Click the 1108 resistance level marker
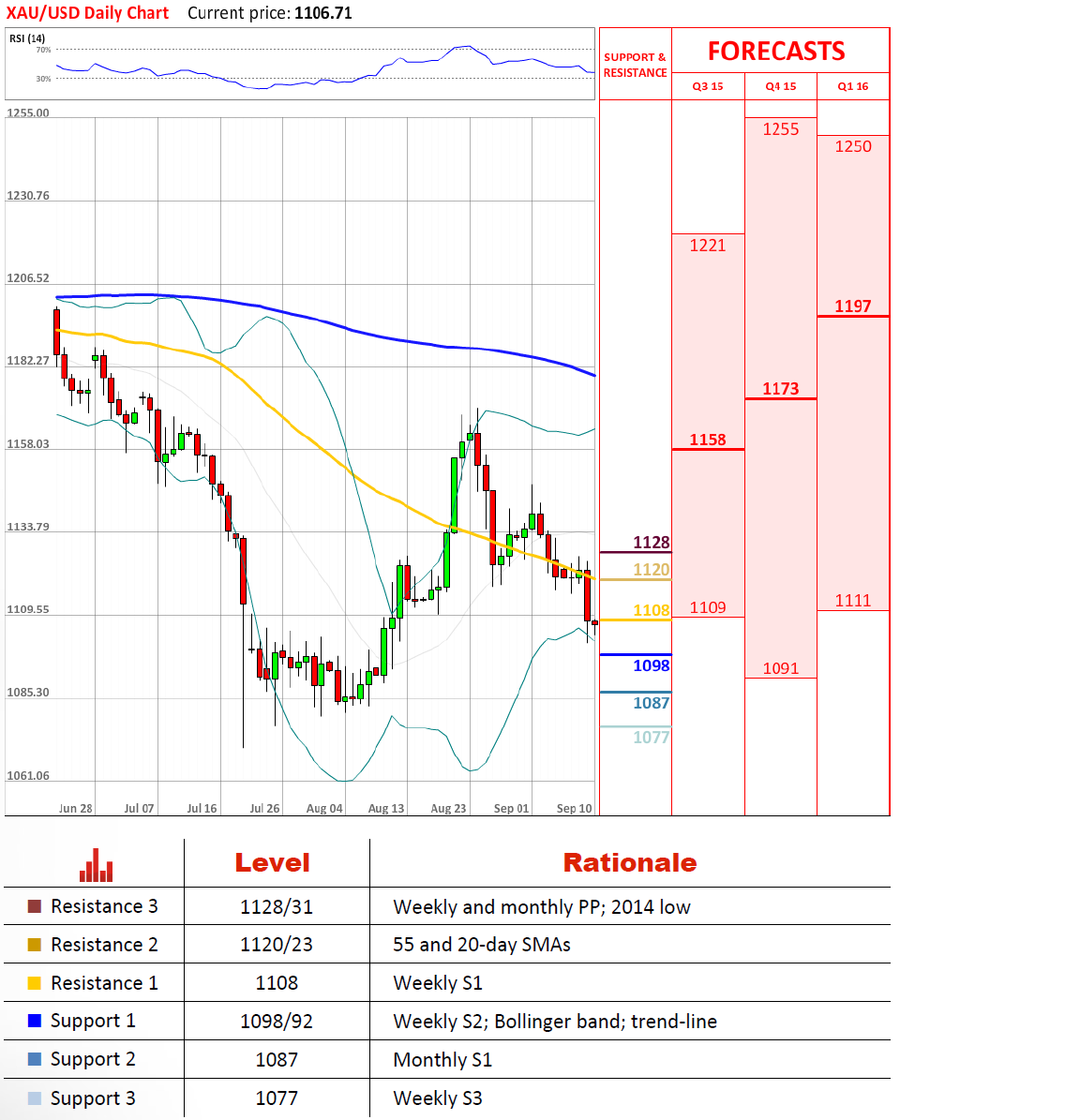 pyautogui.click(x=652, y=611)
